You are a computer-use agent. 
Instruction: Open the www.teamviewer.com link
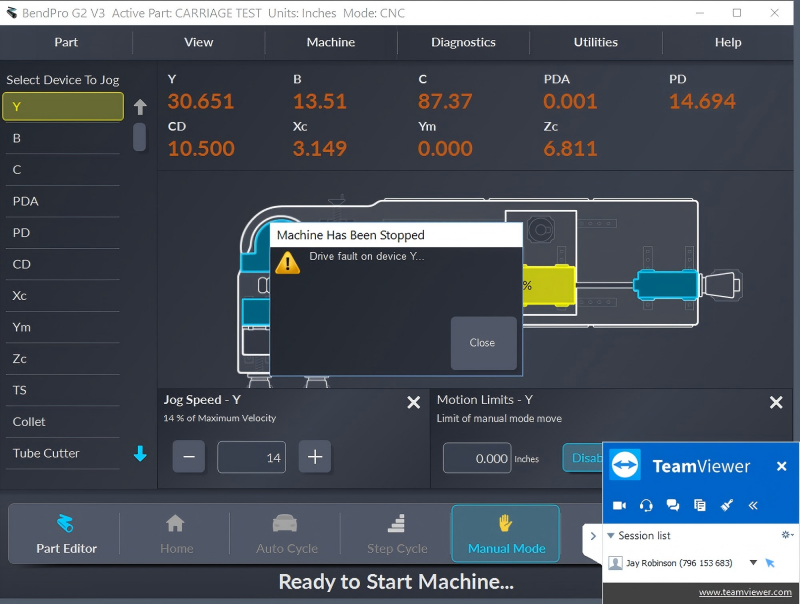coord(744,592)
